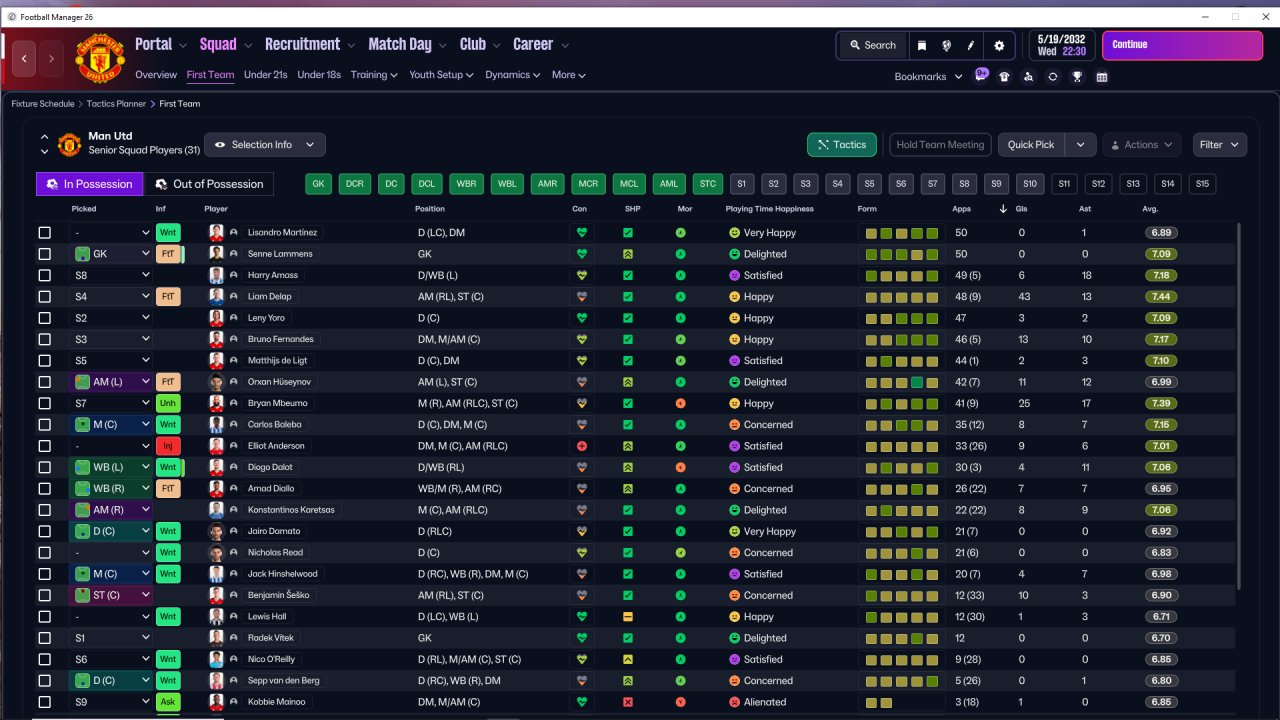Open the pencil notes icon
Image resolution: width=1280 pixels, height=720 pixels.
coord(971,45)
